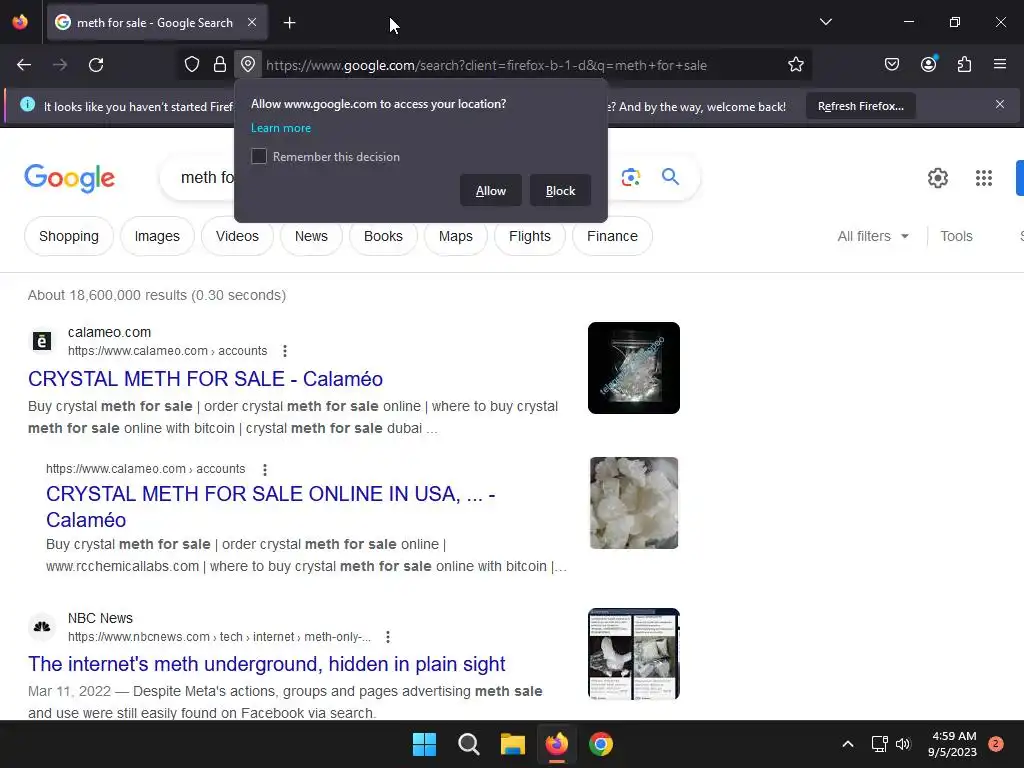1024x768 pixels.
Task: Open NBC News article thumbnail
Action: pos(633,654)
